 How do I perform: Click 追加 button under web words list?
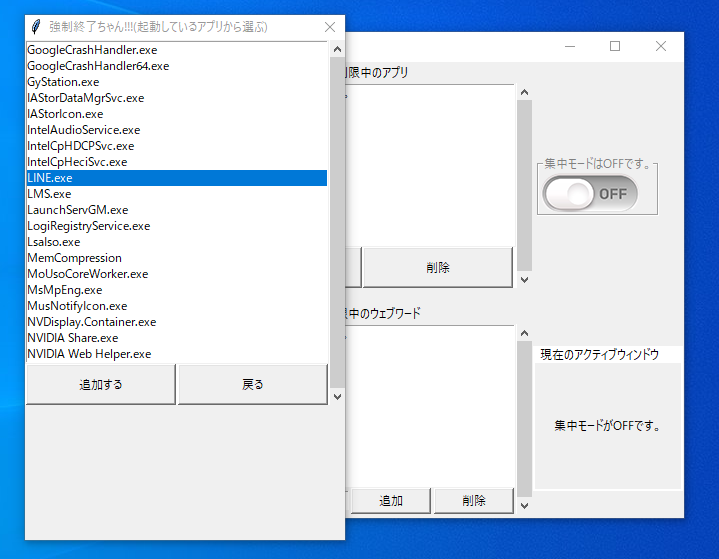391,501
